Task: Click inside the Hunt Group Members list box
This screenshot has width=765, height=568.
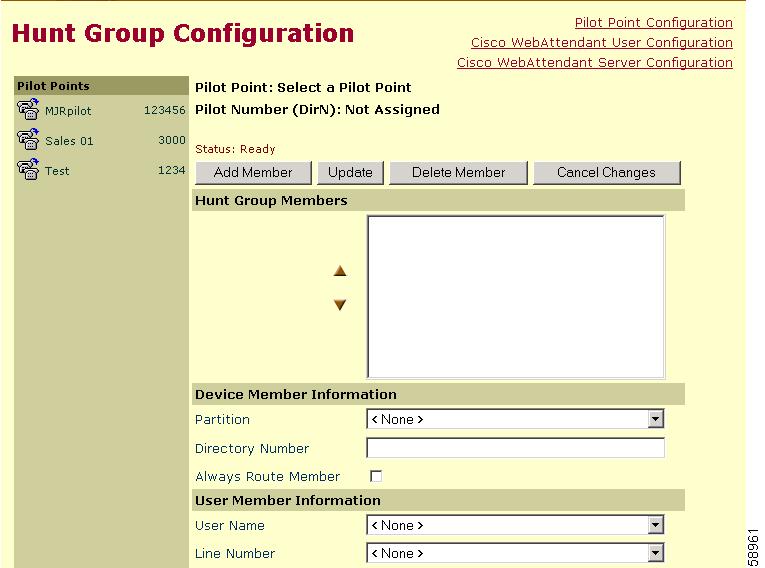Action: [516, 297]
